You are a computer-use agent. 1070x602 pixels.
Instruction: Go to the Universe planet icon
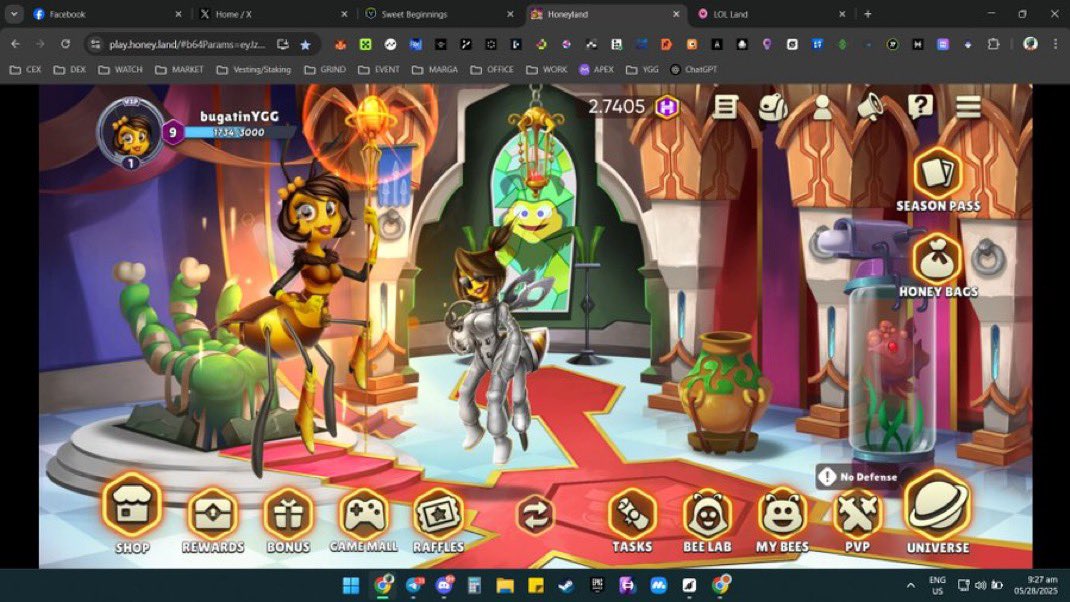(938, 512)
